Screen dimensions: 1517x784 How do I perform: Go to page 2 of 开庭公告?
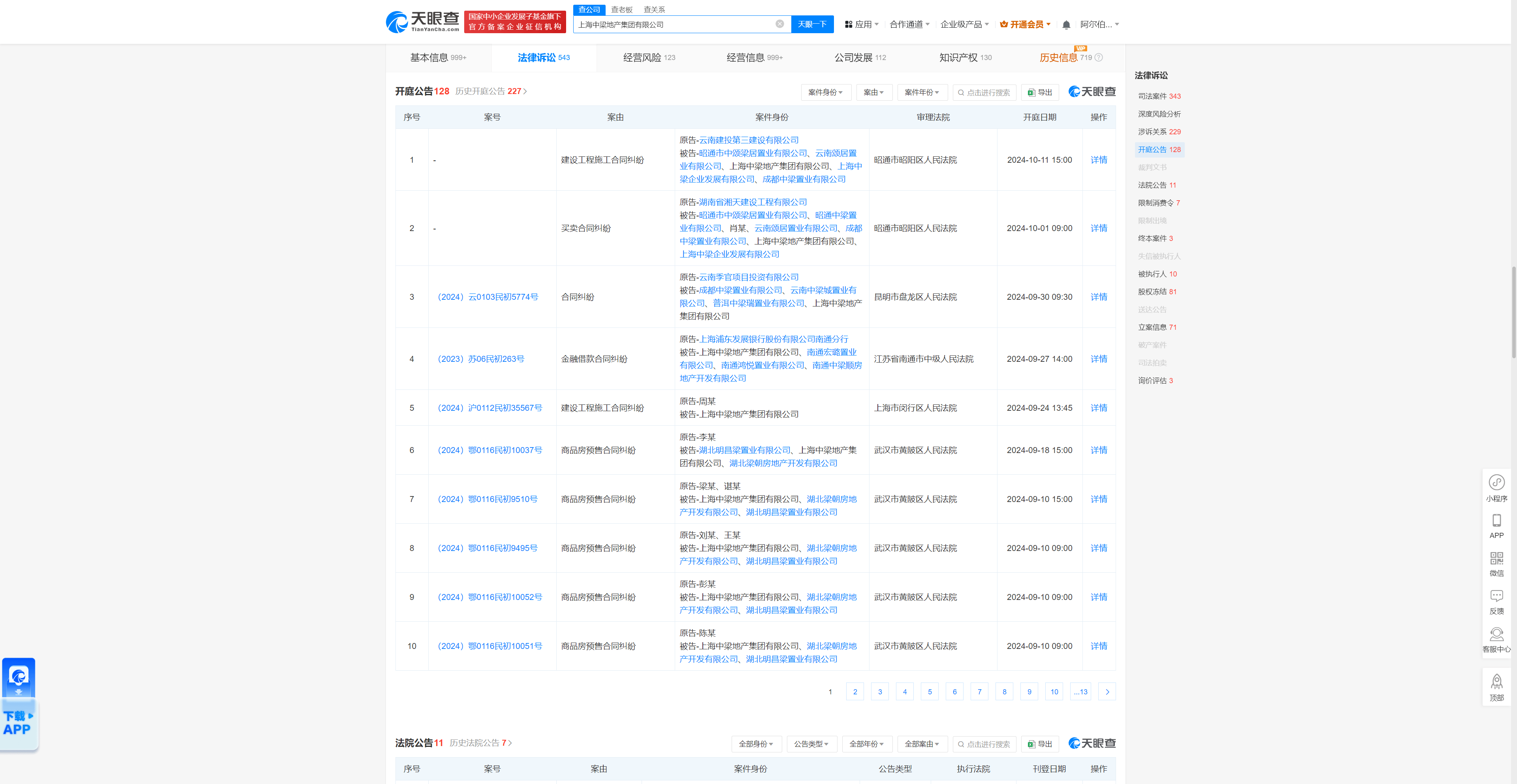click(x=854, y=692)
